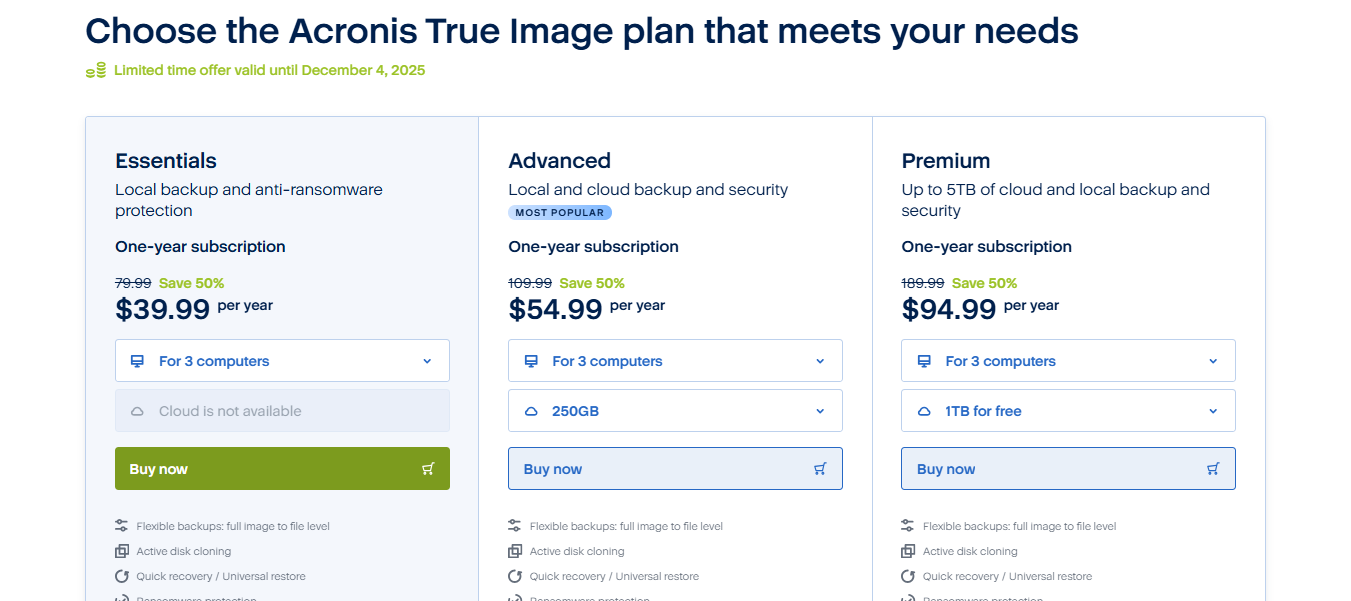This screenshot has height=601, width=1351.
Task: Click the cloud icon beside 250GB
Action: (x=531, y=411)
